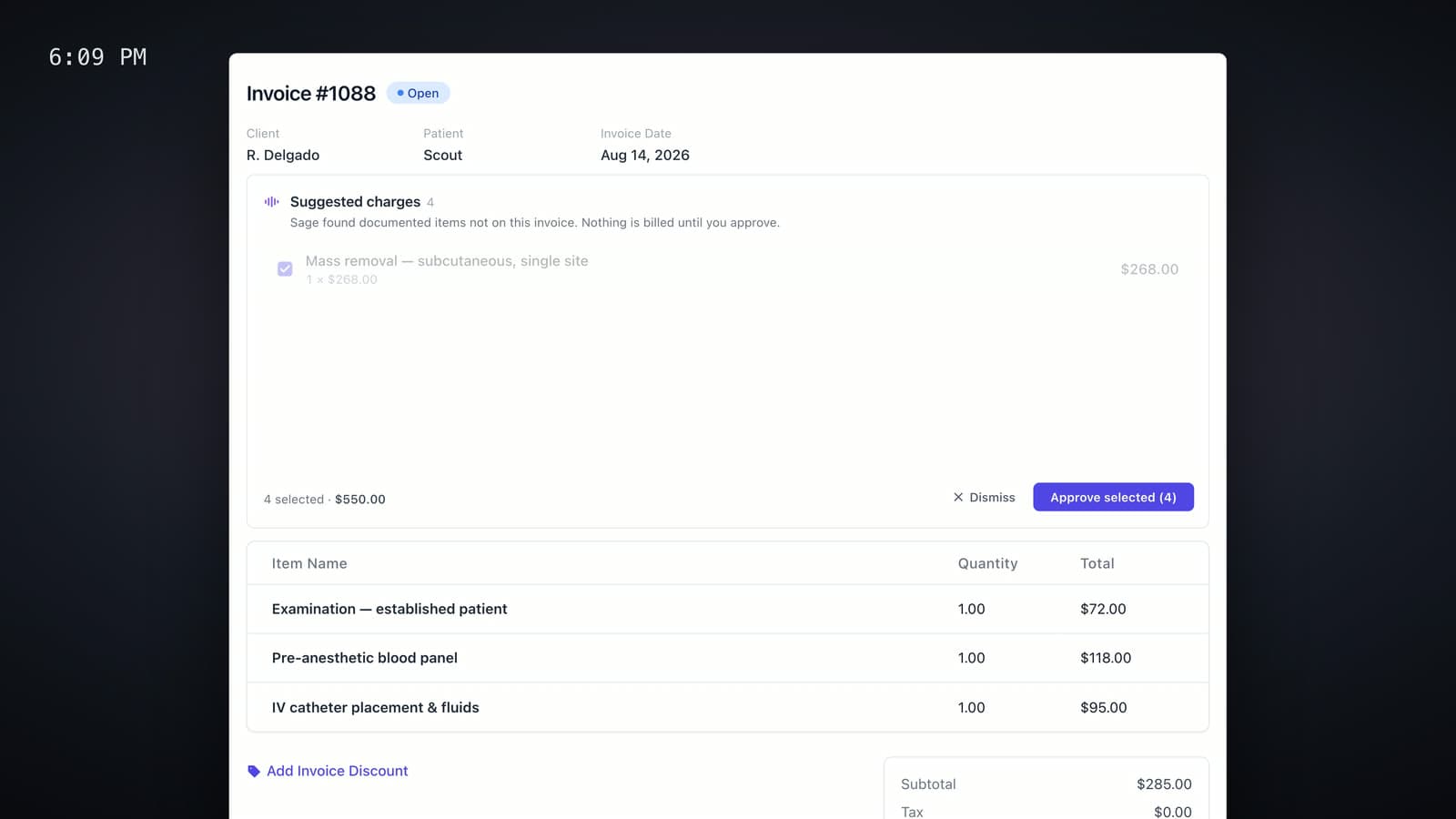Select the Examination — established patient row
The image size is (1456, 819).
(x=728, y=609)
